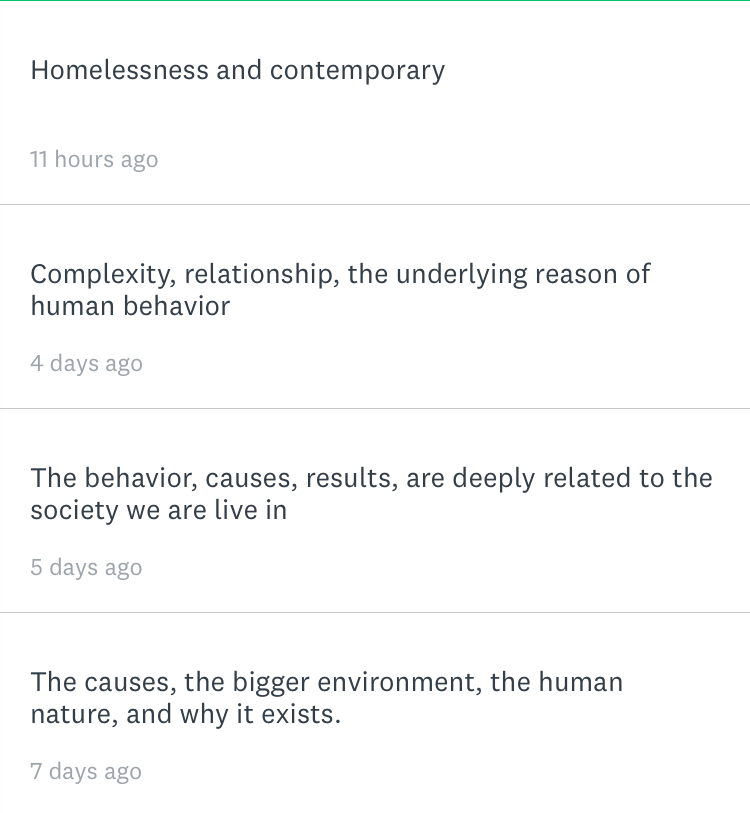Screen dimensions: 750x813
Task: Click the words "human behavior" in second response
Action: (130, 306)
